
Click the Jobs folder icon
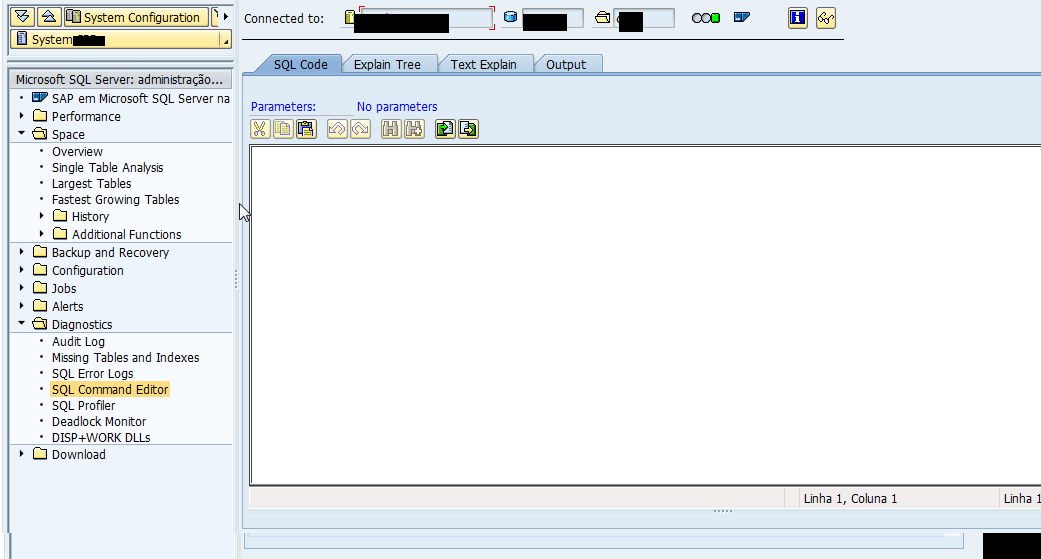tap(40, 287)
